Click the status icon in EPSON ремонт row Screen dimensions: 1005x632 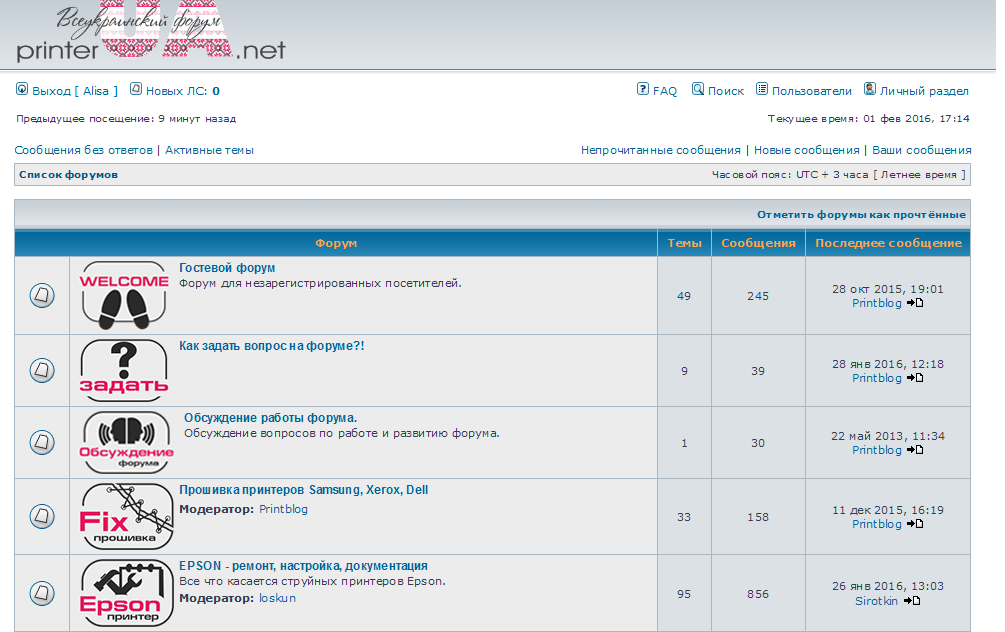[x=42, y=593]
